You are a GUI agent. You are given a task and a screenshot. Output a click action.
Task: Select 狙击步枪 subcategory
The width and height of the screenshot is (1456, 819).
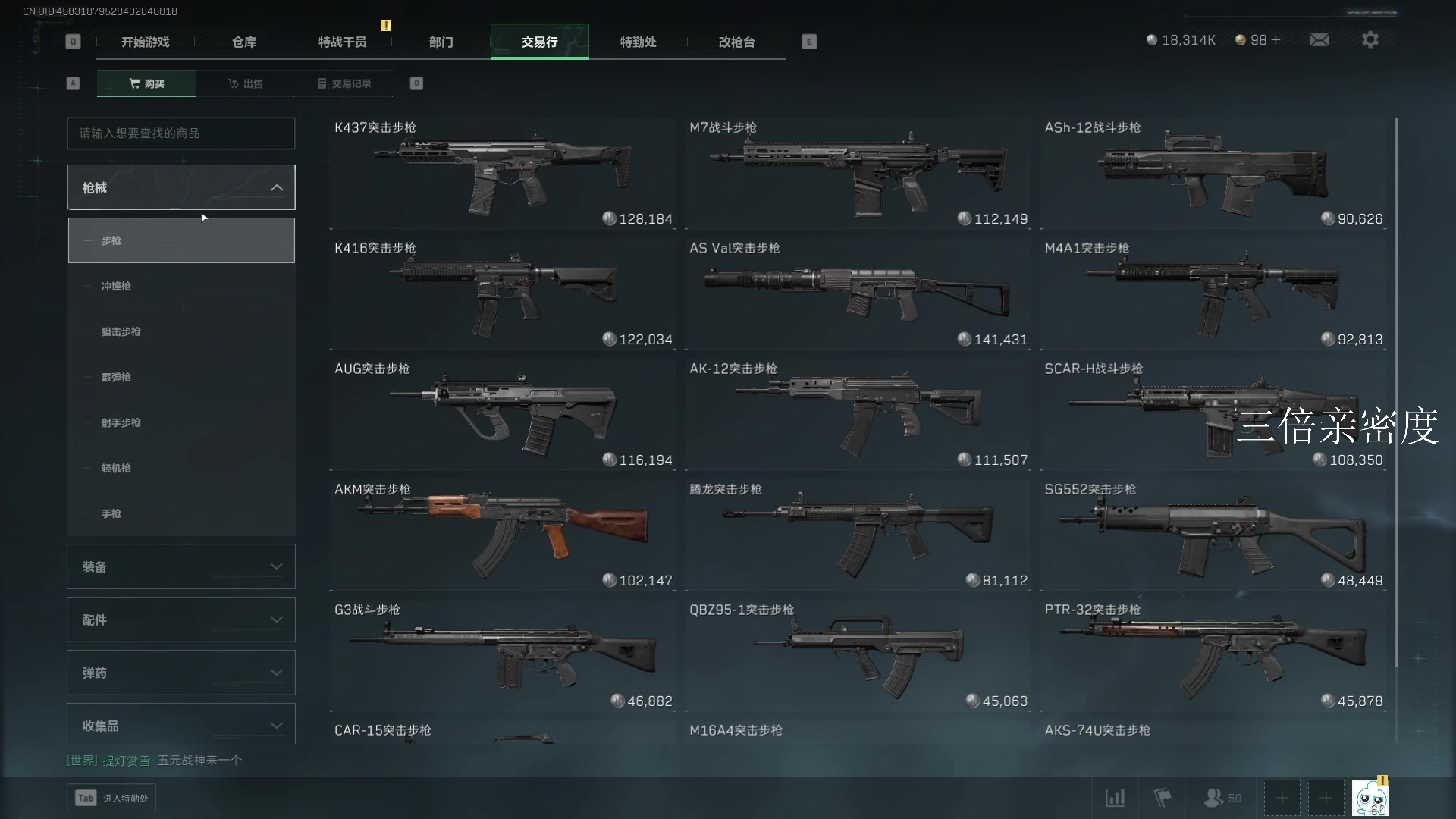pos(181,331)
